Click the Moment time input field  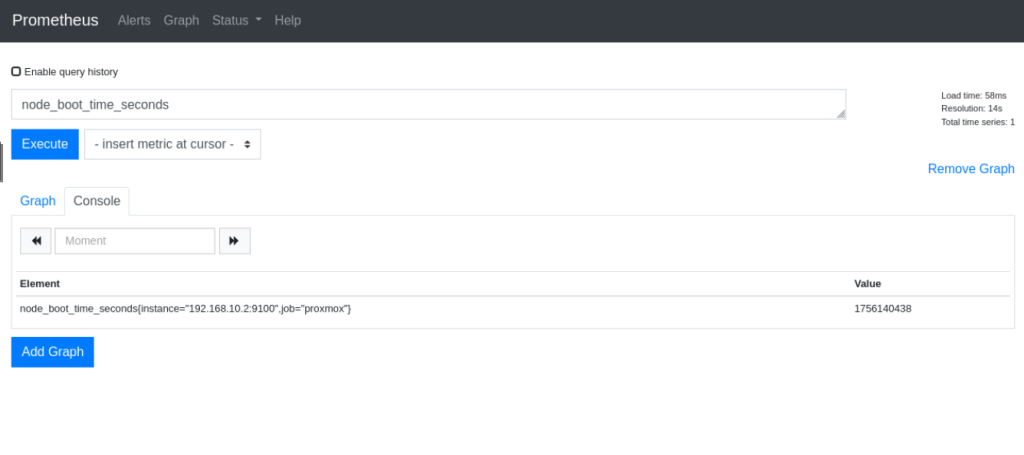tap(135, 241)
